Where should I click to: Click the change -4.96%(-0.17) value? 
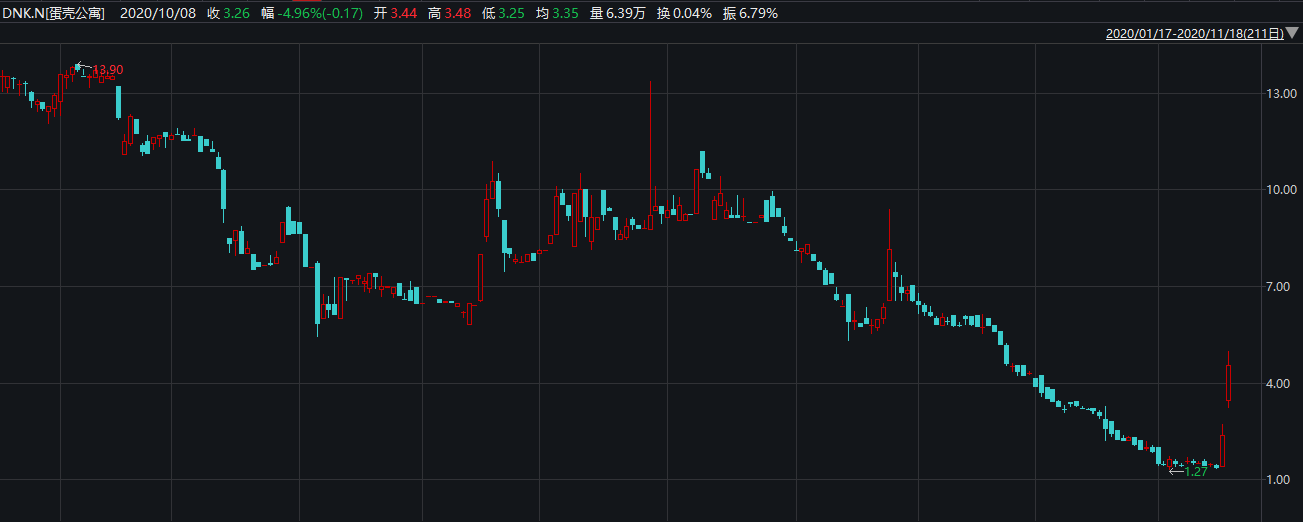(322, 13)
